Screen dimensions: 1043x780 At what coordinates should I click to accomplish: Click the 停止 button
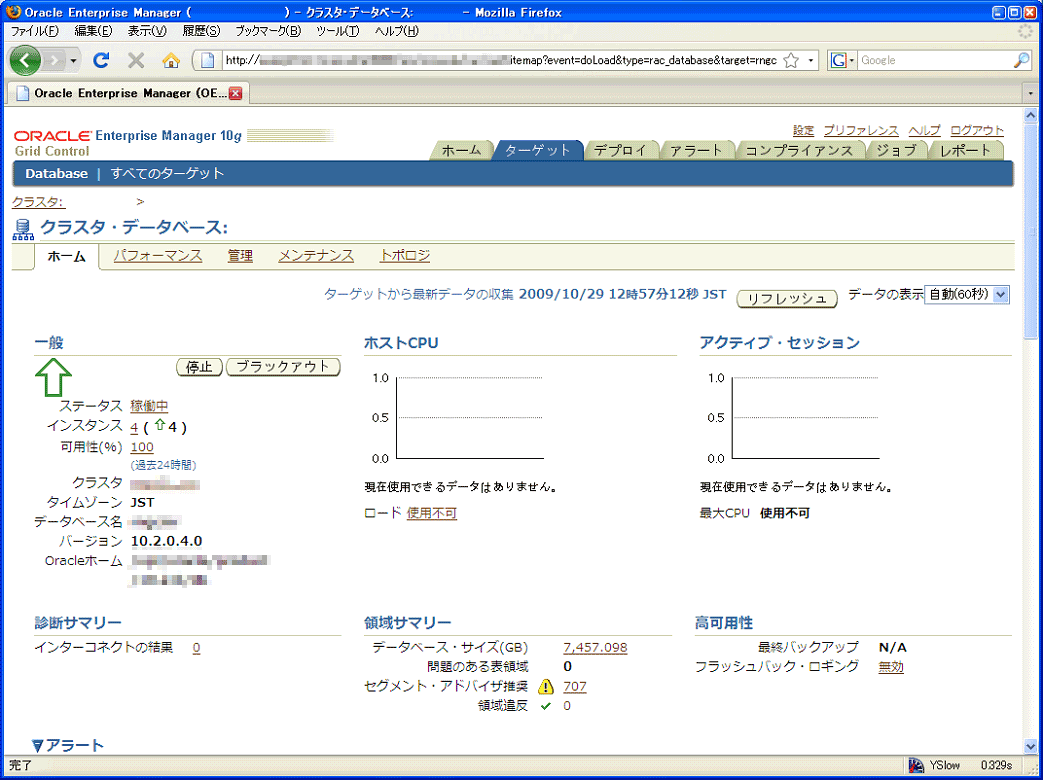199,367
